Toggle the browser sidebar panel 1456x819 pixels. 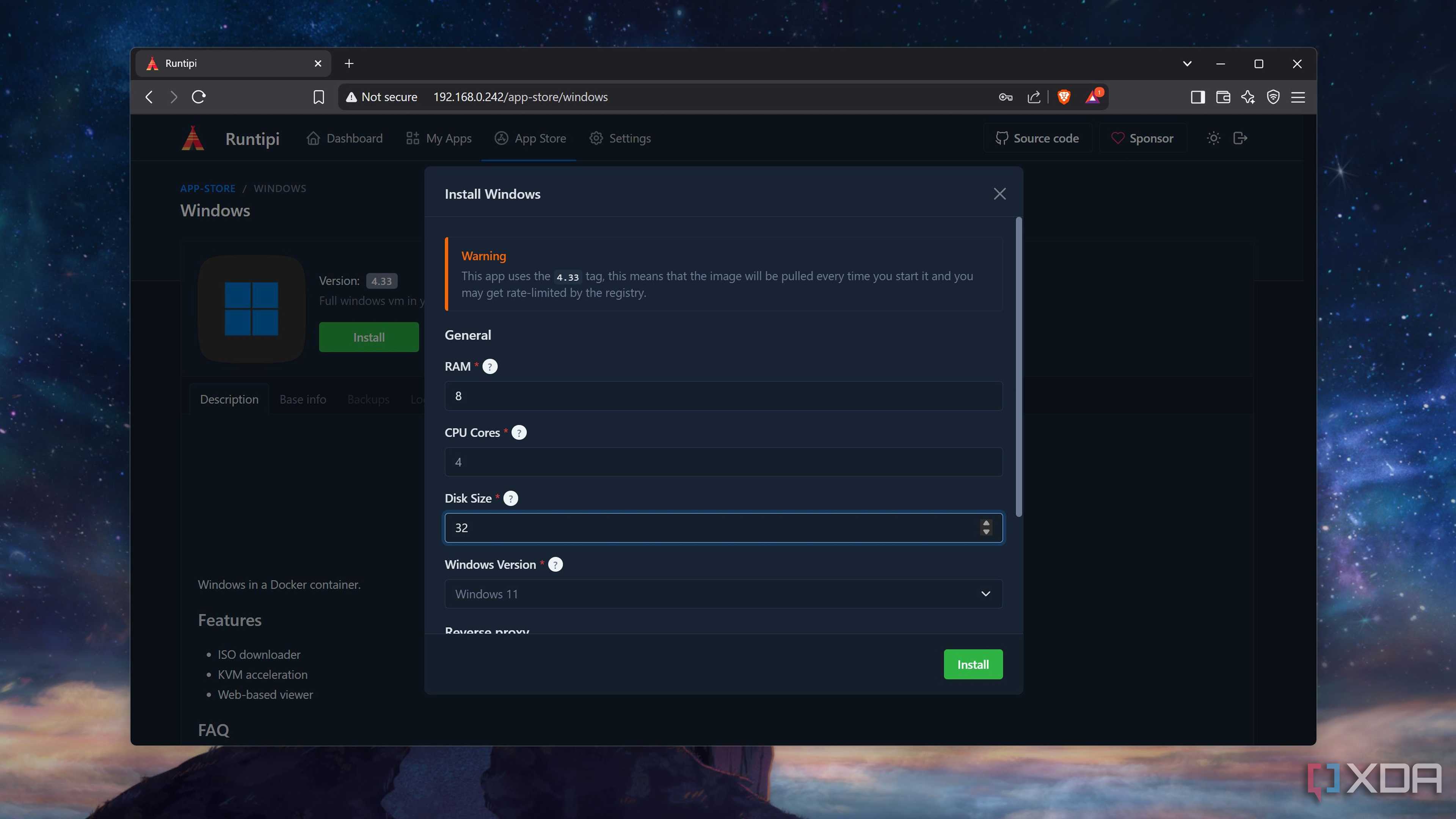[1197, 97]
